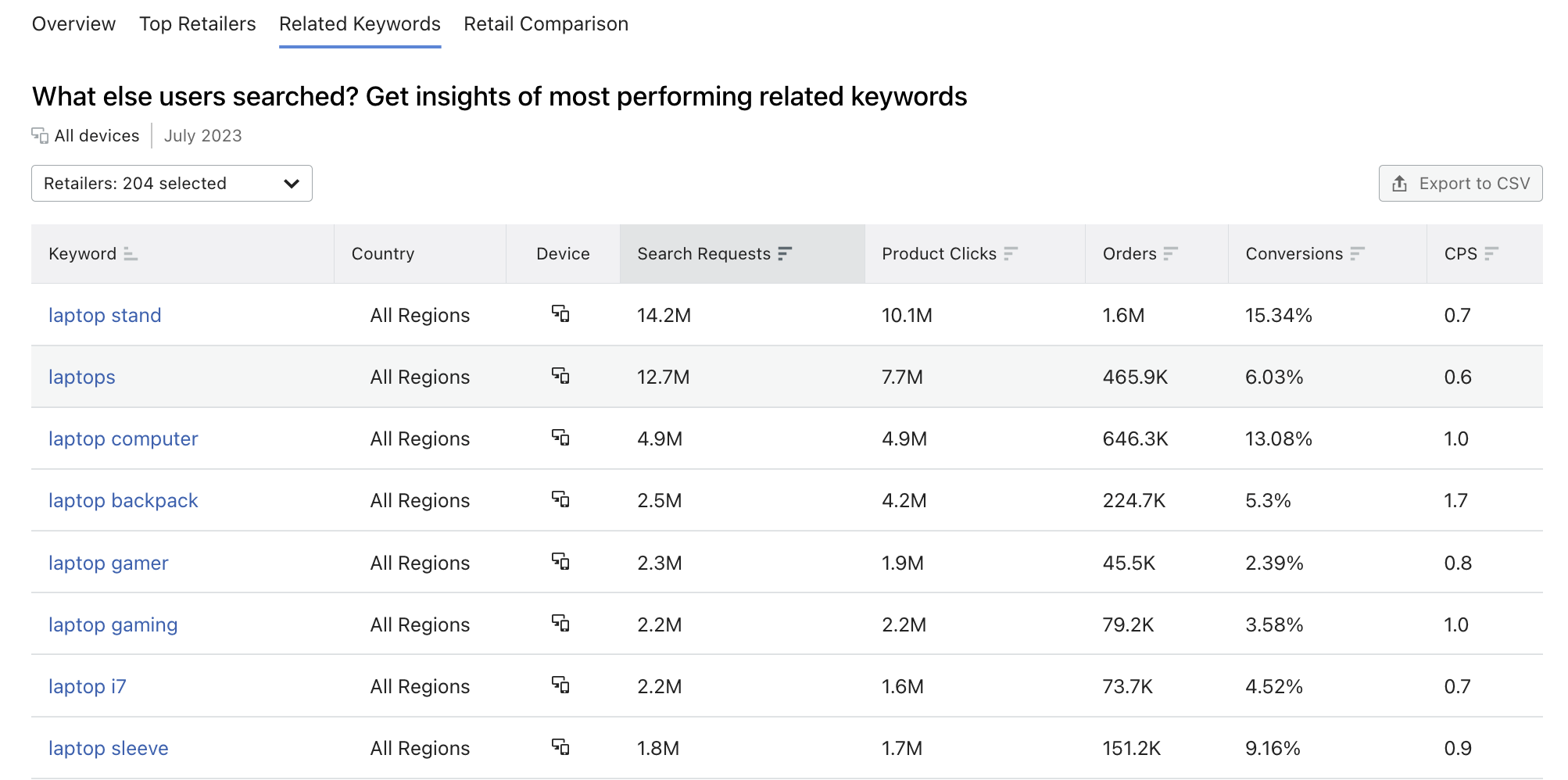The height and width of the screenshot is (780, 1568).
Task: Sort results by Search Requests
Action: (x=784, y=253)
